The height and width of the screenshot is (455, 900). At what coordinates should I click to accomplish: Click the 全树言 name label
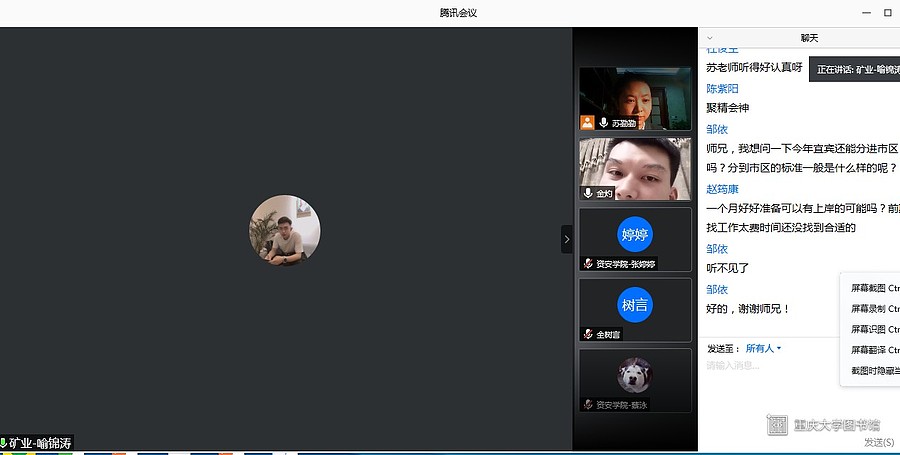click(608, 335)
